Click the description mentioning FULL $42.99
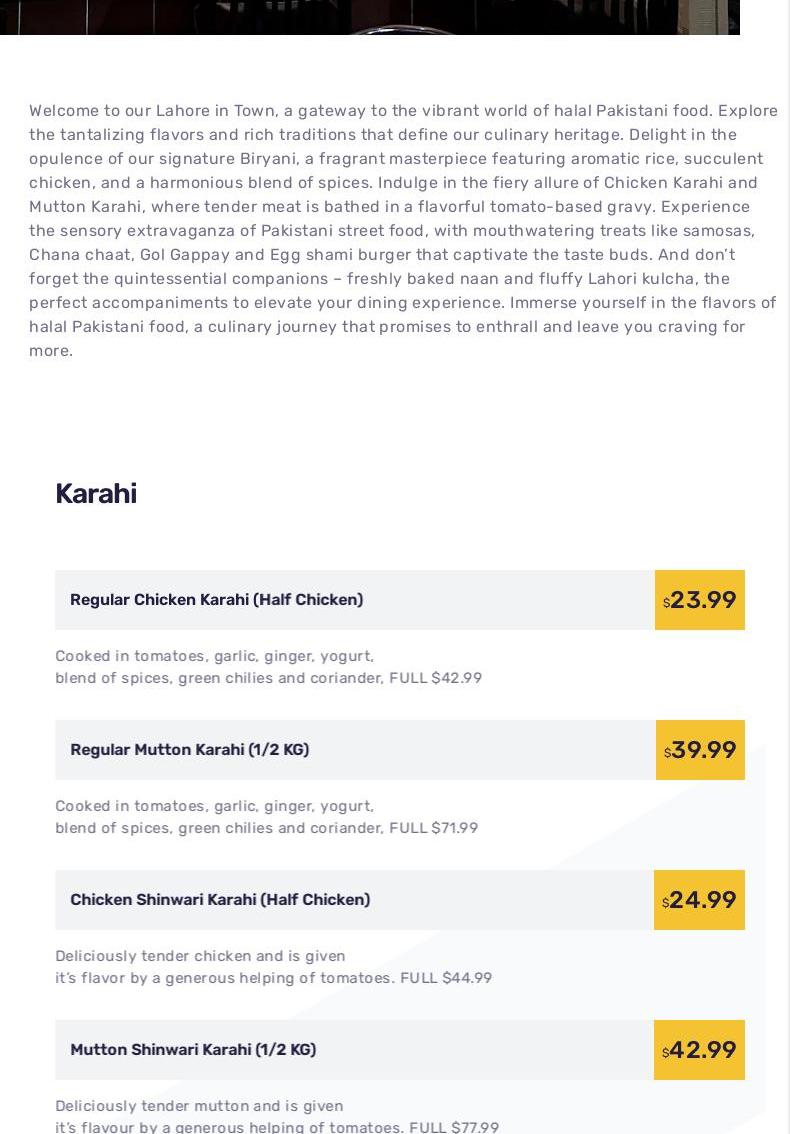The width and height of the screenshot is (790, 1134). coord(268,667)
